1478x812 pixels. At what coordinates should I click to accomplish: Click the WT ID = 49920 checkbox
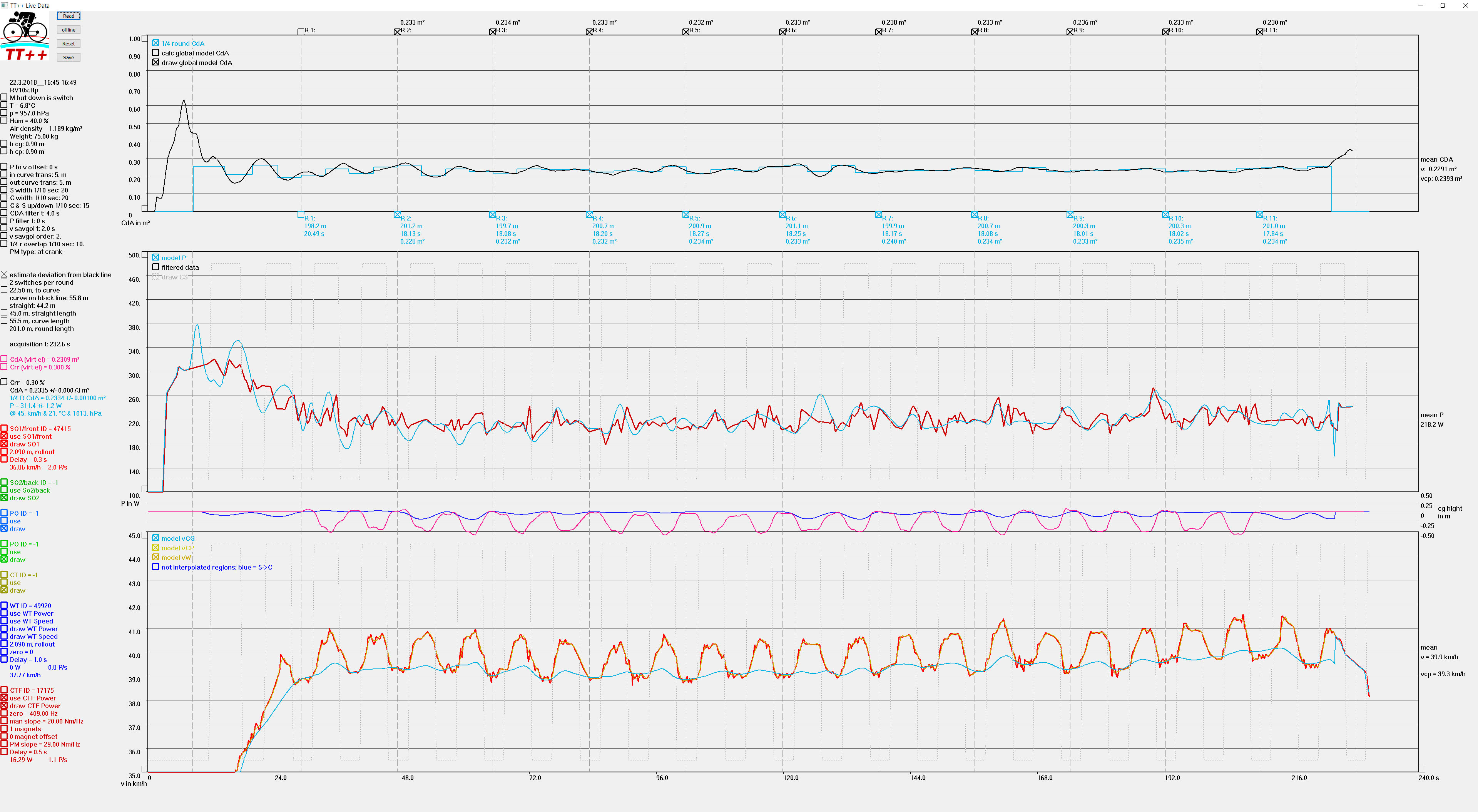(x=4, y=605)
